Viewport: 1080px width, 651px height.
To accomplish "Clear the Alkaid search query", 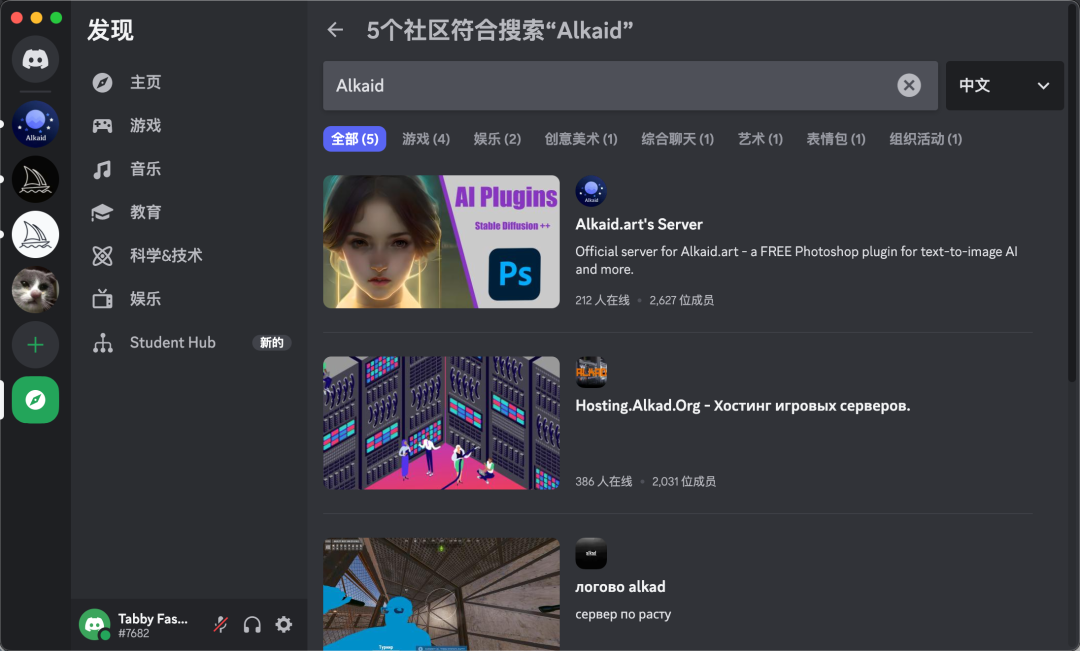I will [908, 85].
